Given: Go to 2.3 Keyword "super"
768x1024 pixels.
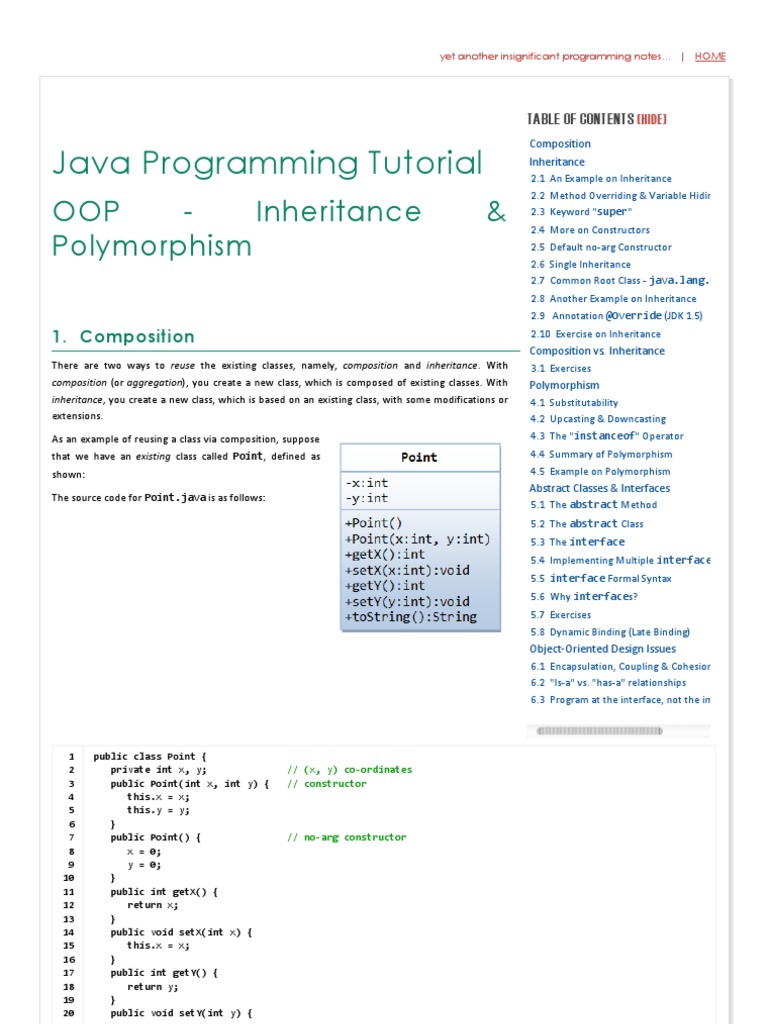Looking at the screenshot, I should 581,212.
